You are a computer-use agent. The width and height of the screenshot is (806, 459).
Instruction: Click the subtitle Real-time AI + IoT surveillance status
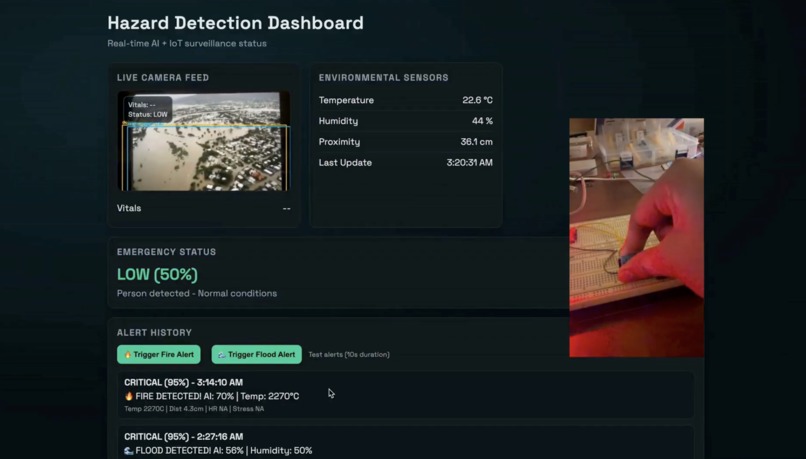click(187, 44)
